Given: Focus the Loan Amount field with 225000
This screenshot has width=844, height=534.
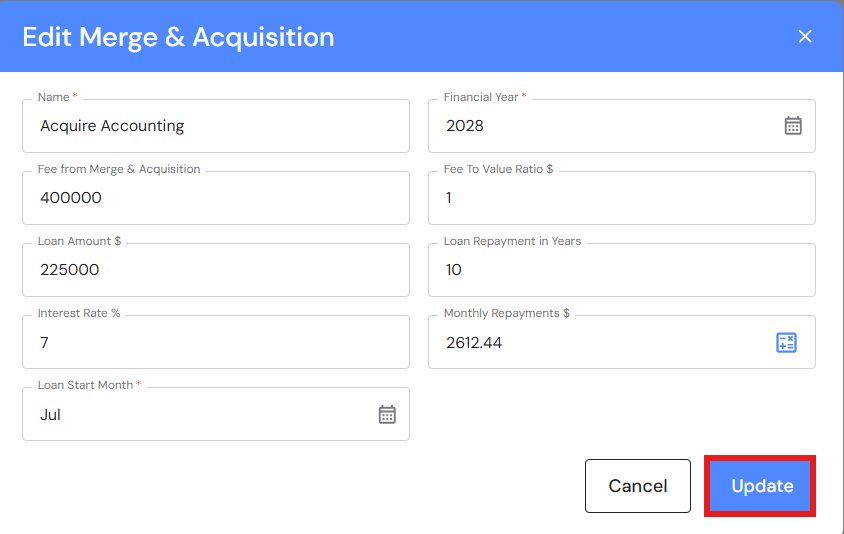Looking at the screenshot, I should 215,270.
